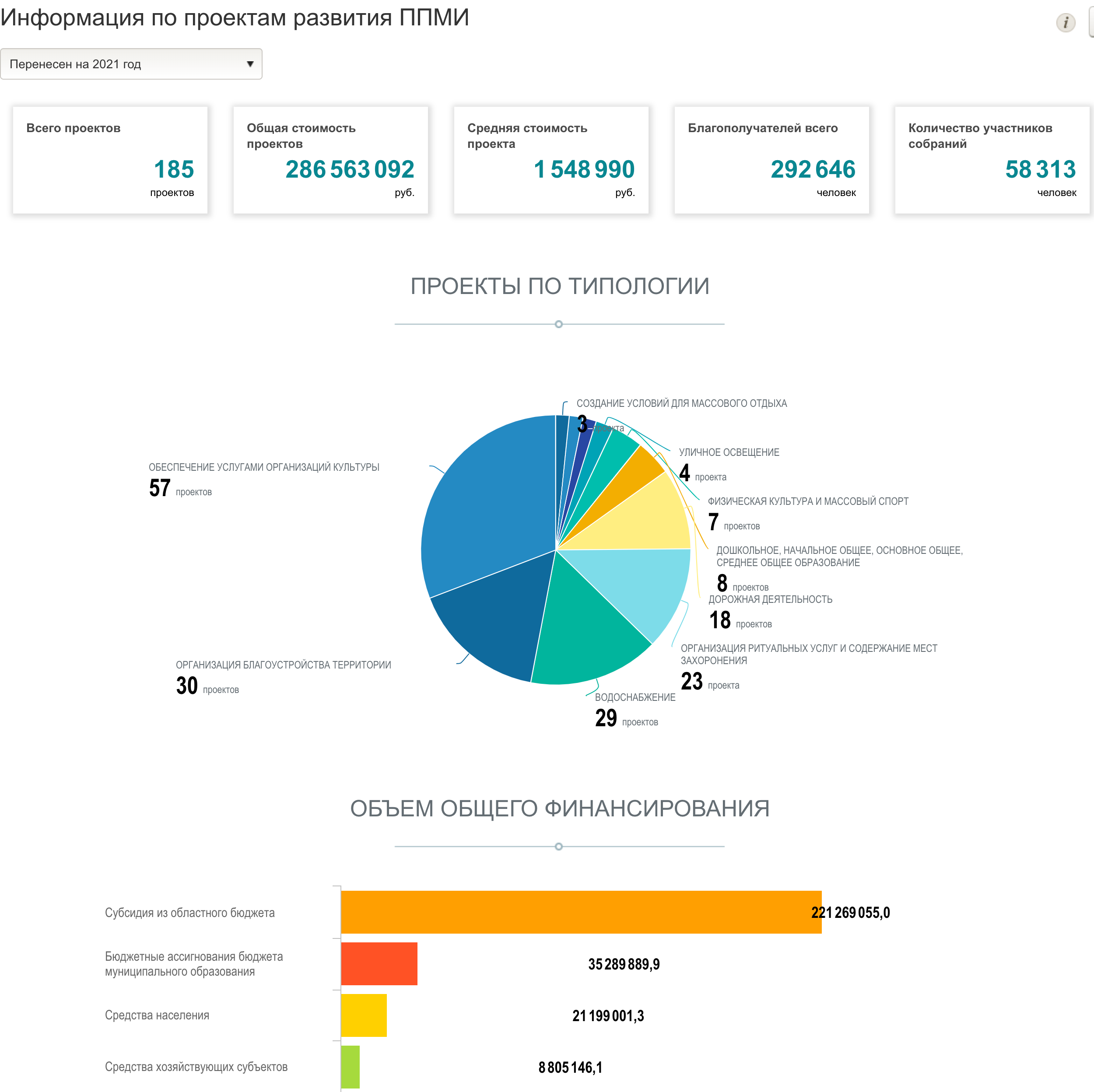Click the 'ПРОЕКТЫ ПО ТИПОЛОГИИ' heading

(559, 286)
